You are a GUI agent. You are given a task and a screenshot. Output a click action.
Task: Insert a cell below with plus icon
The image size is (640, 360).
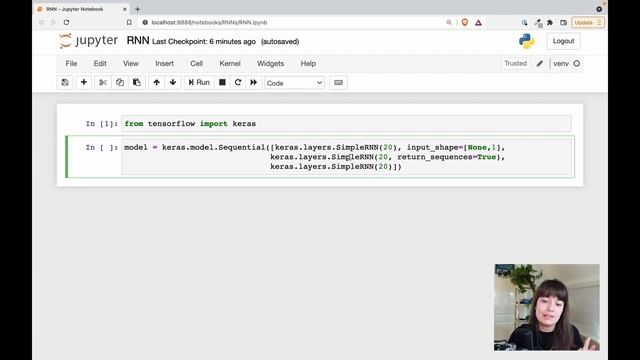point(84,82)
